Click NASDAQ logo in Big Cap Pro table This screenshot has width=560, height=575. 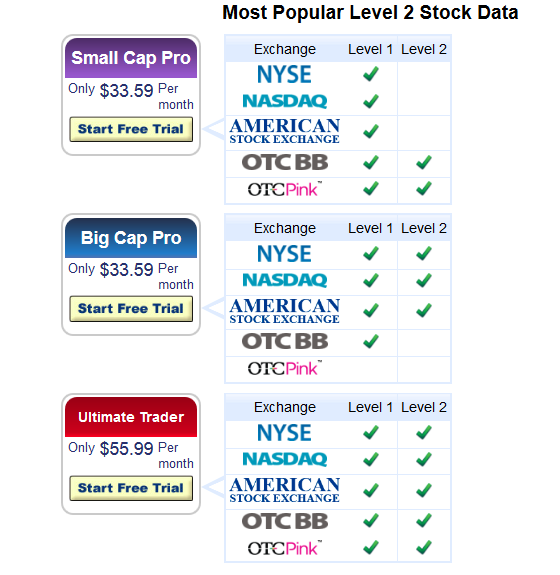pyautogui.click(x=285, y=280)
